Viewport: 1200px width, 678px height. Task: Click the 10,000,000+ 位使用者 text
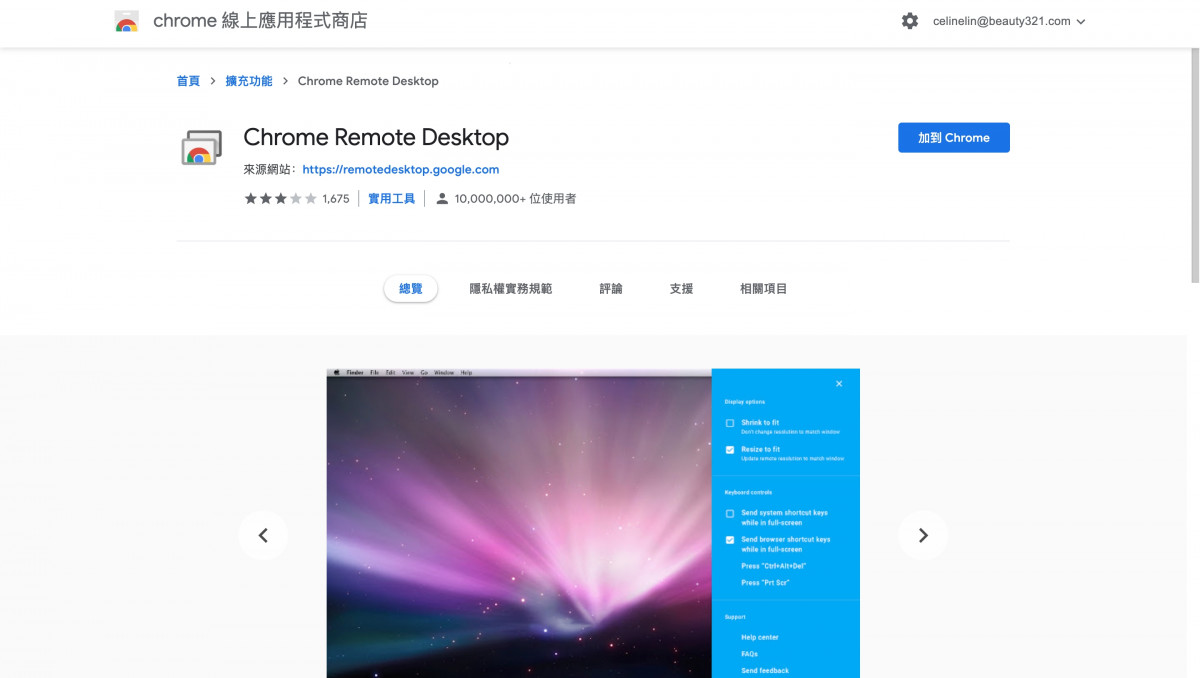click(x=515, y=199)
